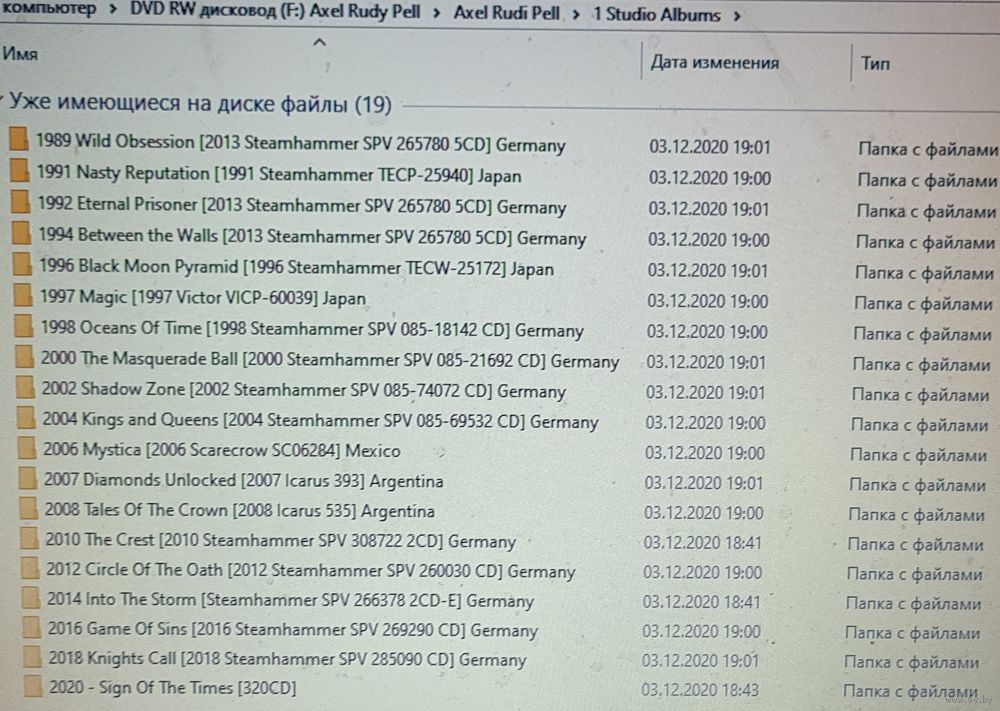Image resolution: width=1000 pixels, height=711 pixels.
Task: Expand chevron after DVD RW дисковод breadcrumb
Action: tap(437, 13)
